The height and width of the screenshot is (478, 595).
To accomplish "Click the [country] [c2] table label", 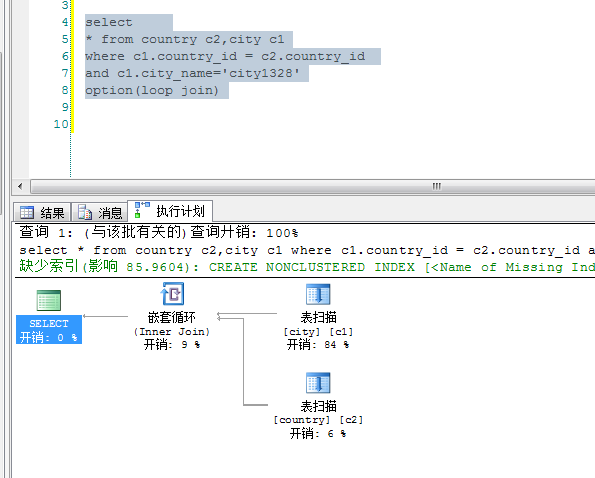I will click(x=318, y=420).
